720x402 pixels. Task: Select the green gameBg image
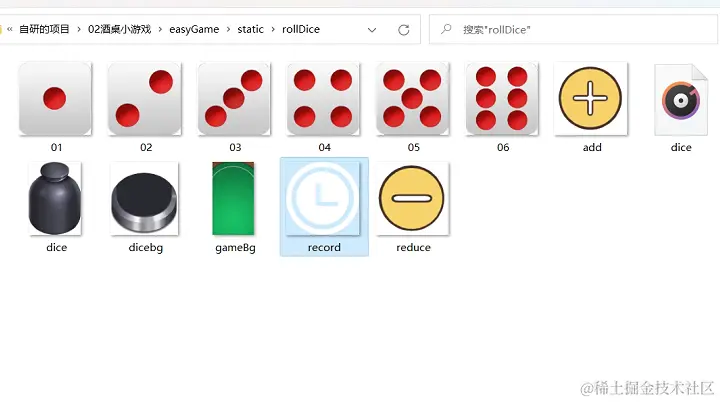click(x=233, y=198)
